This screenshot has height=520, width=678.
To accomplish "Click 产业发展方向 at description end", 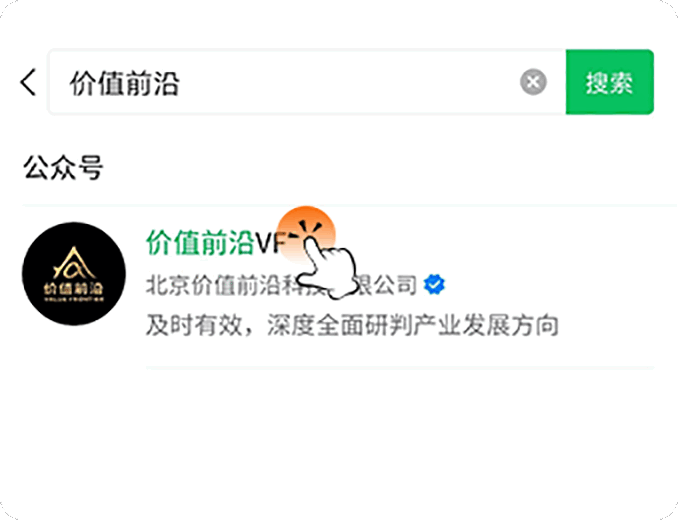I will (486, 325).
